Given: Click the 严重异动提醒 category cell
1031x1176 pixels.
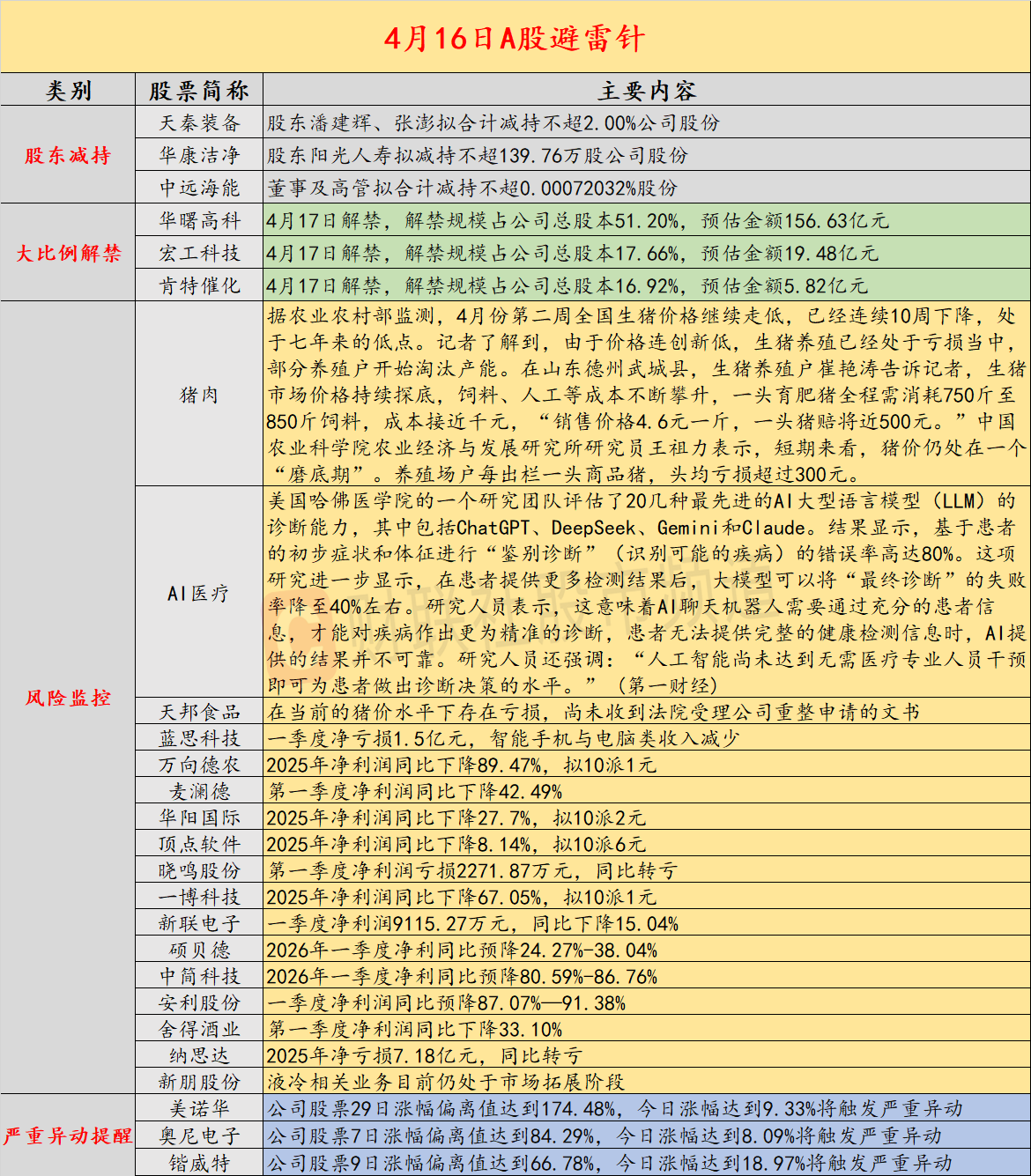Looking at the screenshot, I should tap(66, 1137).
